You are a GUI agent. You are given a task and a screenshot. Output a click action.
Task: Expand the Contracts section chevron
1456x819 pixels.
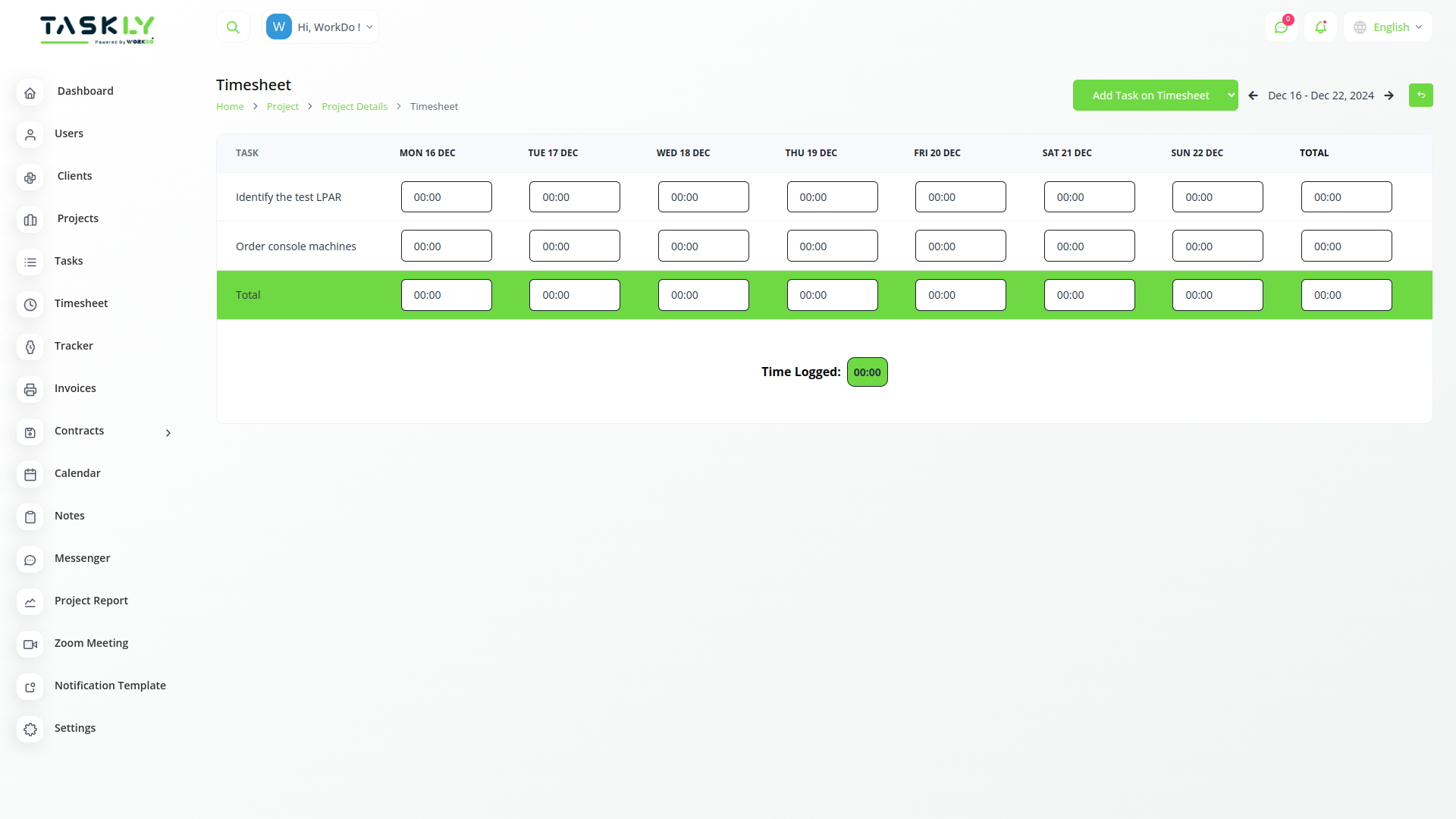coord(168,433)
